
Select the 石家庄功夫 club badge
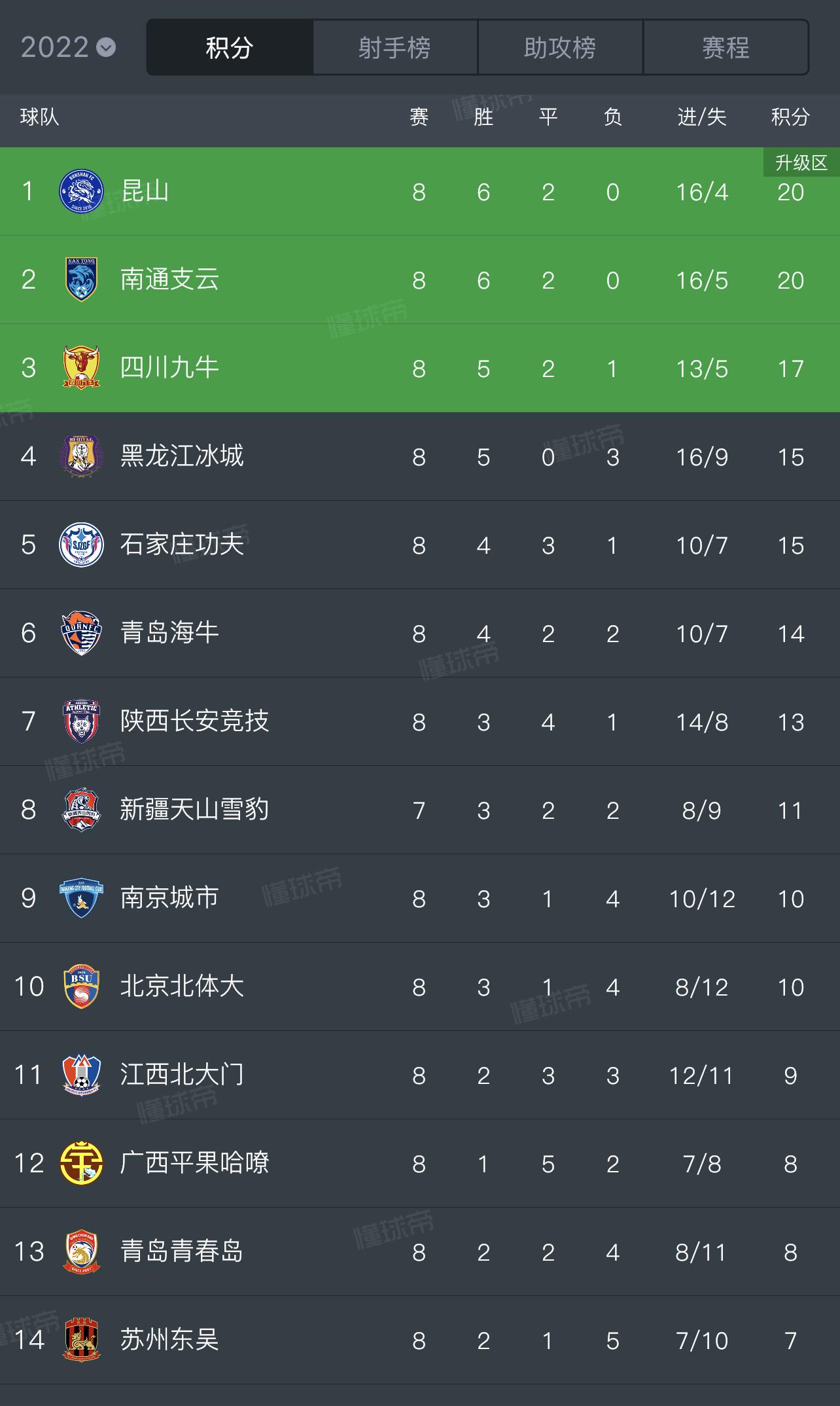[81, 545]
